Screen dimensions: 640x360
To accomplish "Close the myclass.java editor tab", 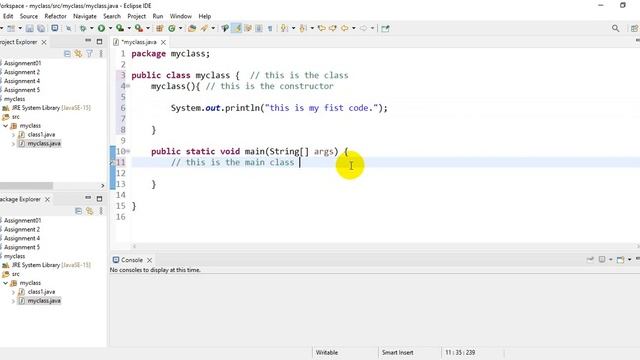I will click(x=163, y=42).
